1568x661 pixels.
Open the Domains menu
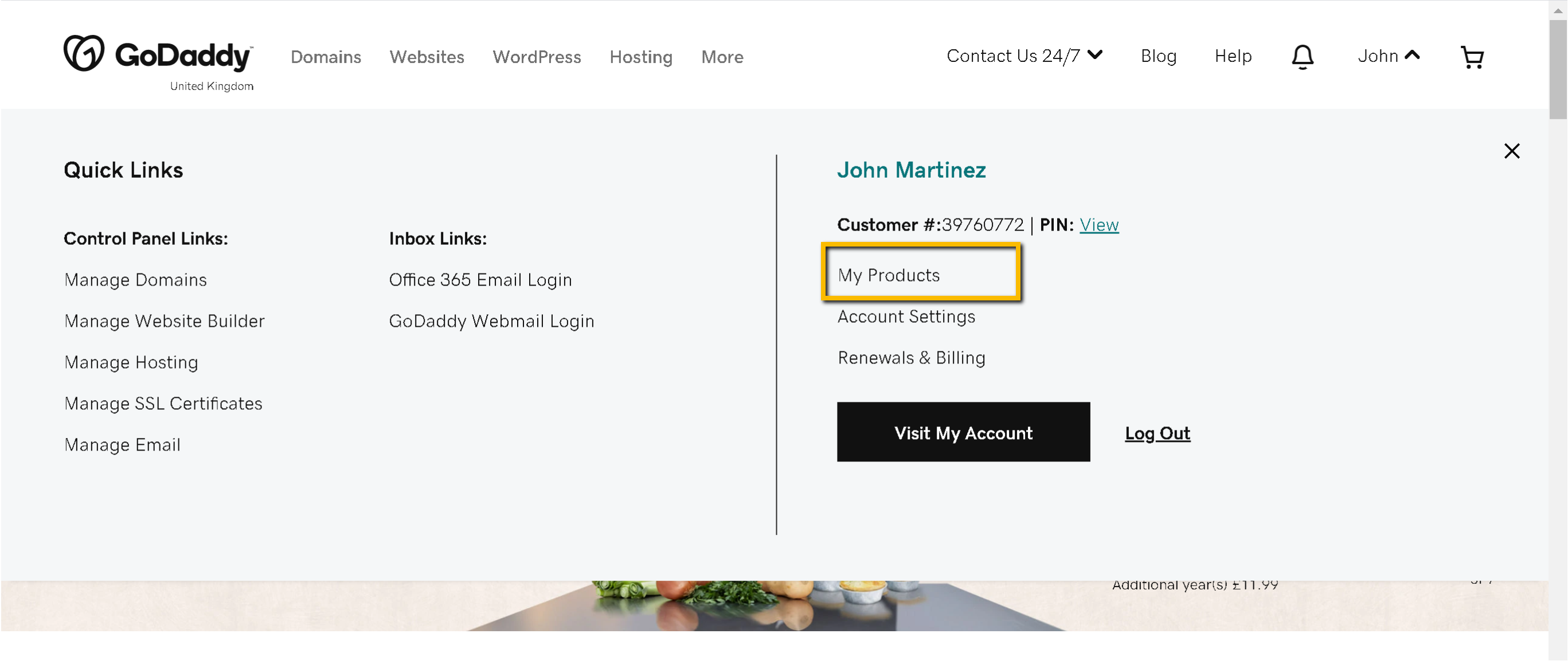[326, 57]
